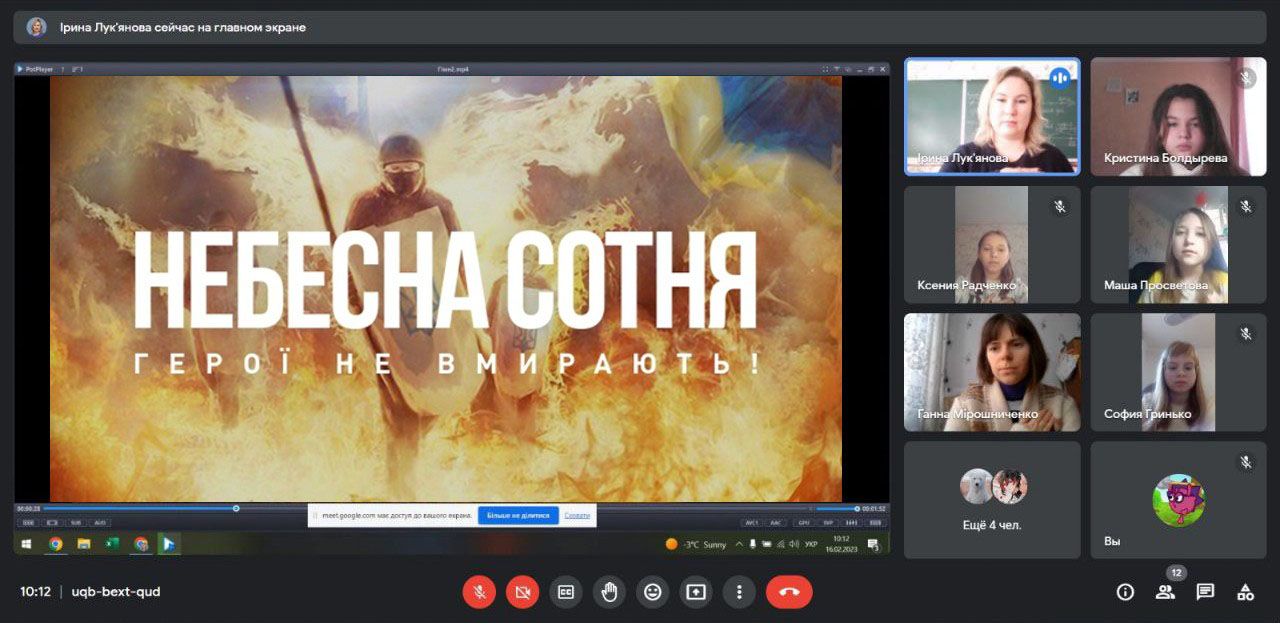This screenshot has width=1280, height=623.
Task: Open the chat panel
Action: click(x=1205, y=592)
